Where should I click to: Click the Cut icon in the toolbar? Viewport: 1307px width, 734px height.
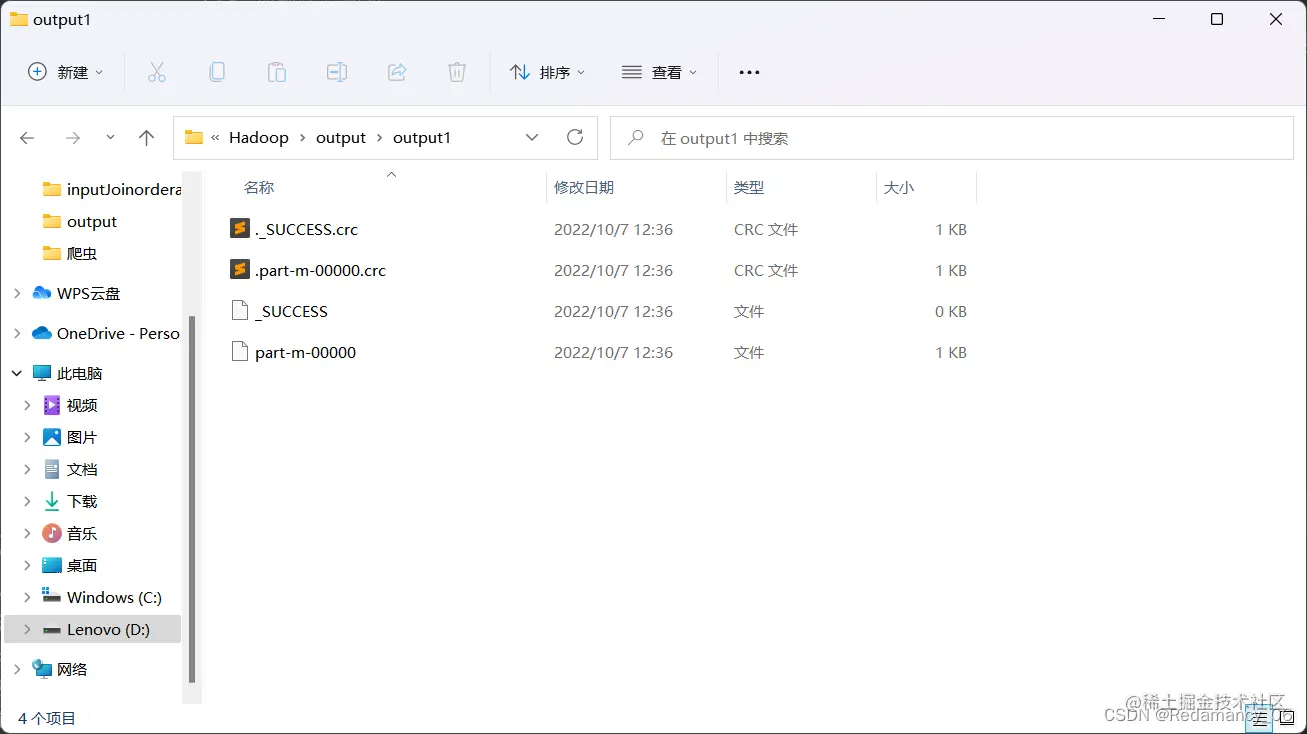click(x=156, y=71)
